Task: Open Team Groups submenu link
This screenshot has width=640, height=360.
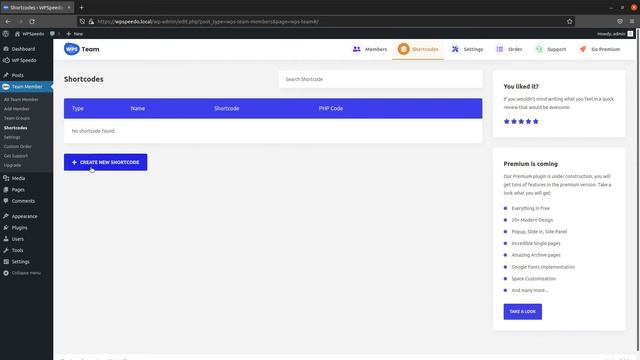Action: 17,118
